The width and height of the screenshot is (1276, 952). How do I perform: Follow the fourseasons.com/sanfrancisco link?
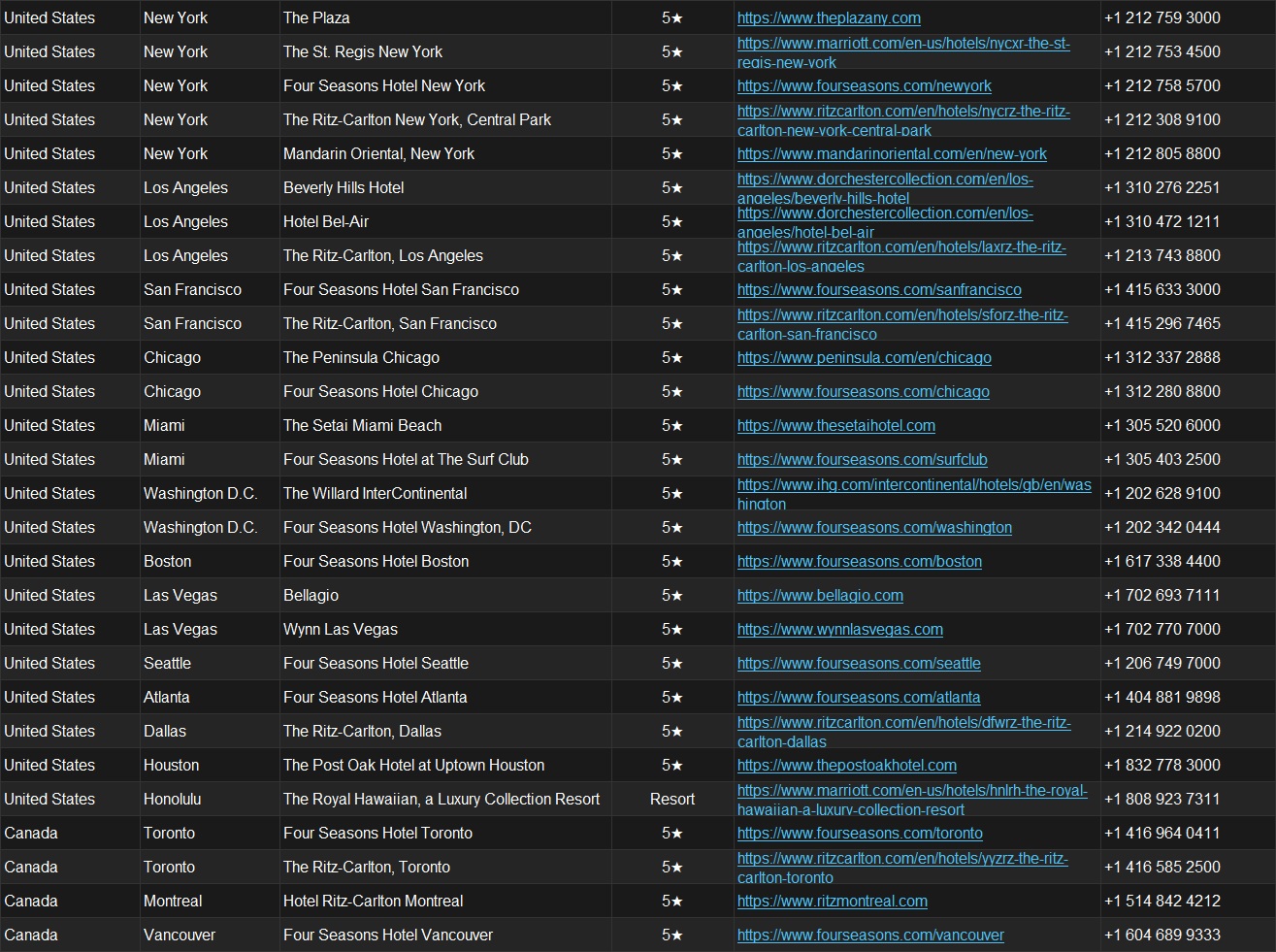pyautogui.click(x=879, y=289)
